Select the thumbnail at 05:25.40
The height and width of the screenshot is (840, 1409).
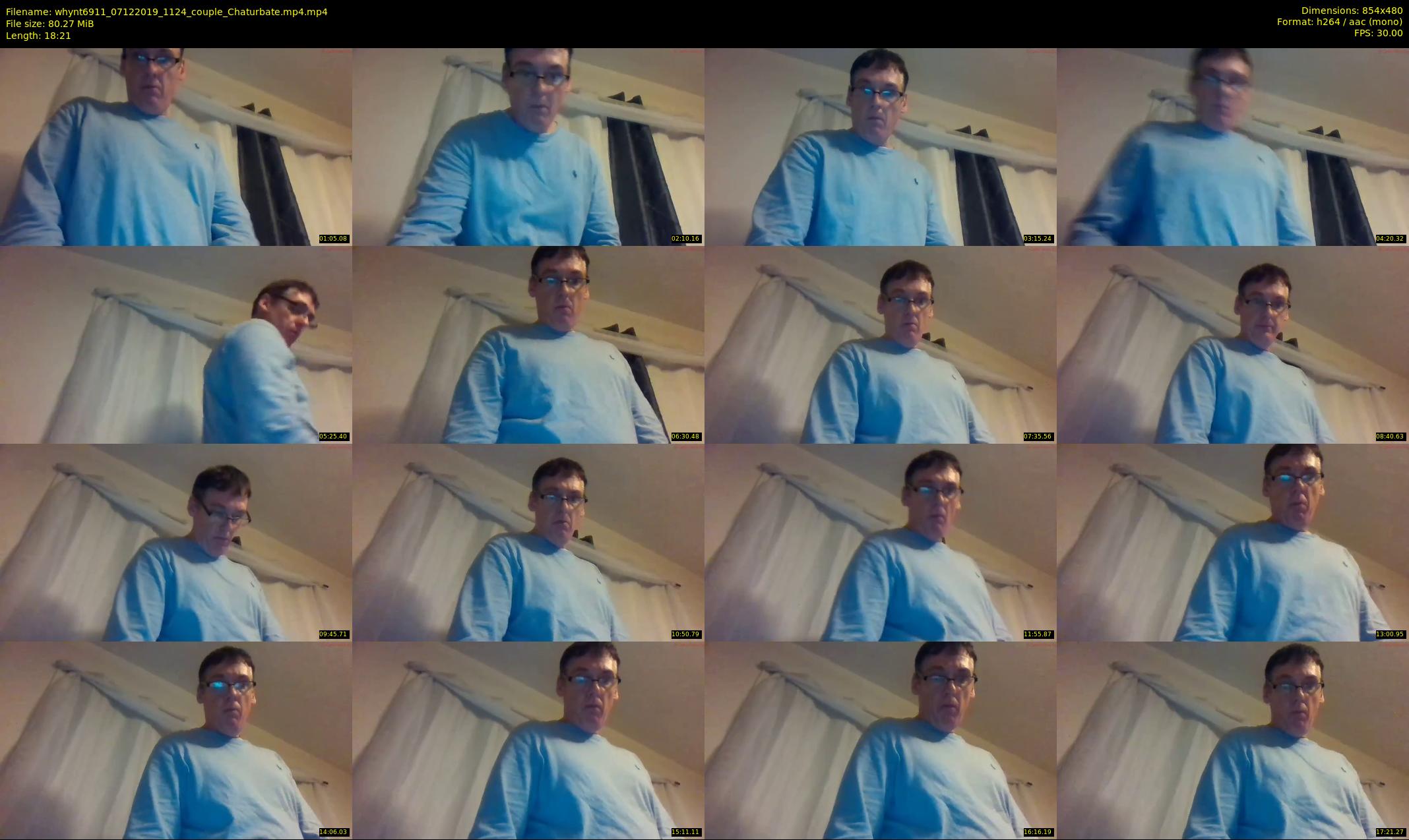[175, 344]
